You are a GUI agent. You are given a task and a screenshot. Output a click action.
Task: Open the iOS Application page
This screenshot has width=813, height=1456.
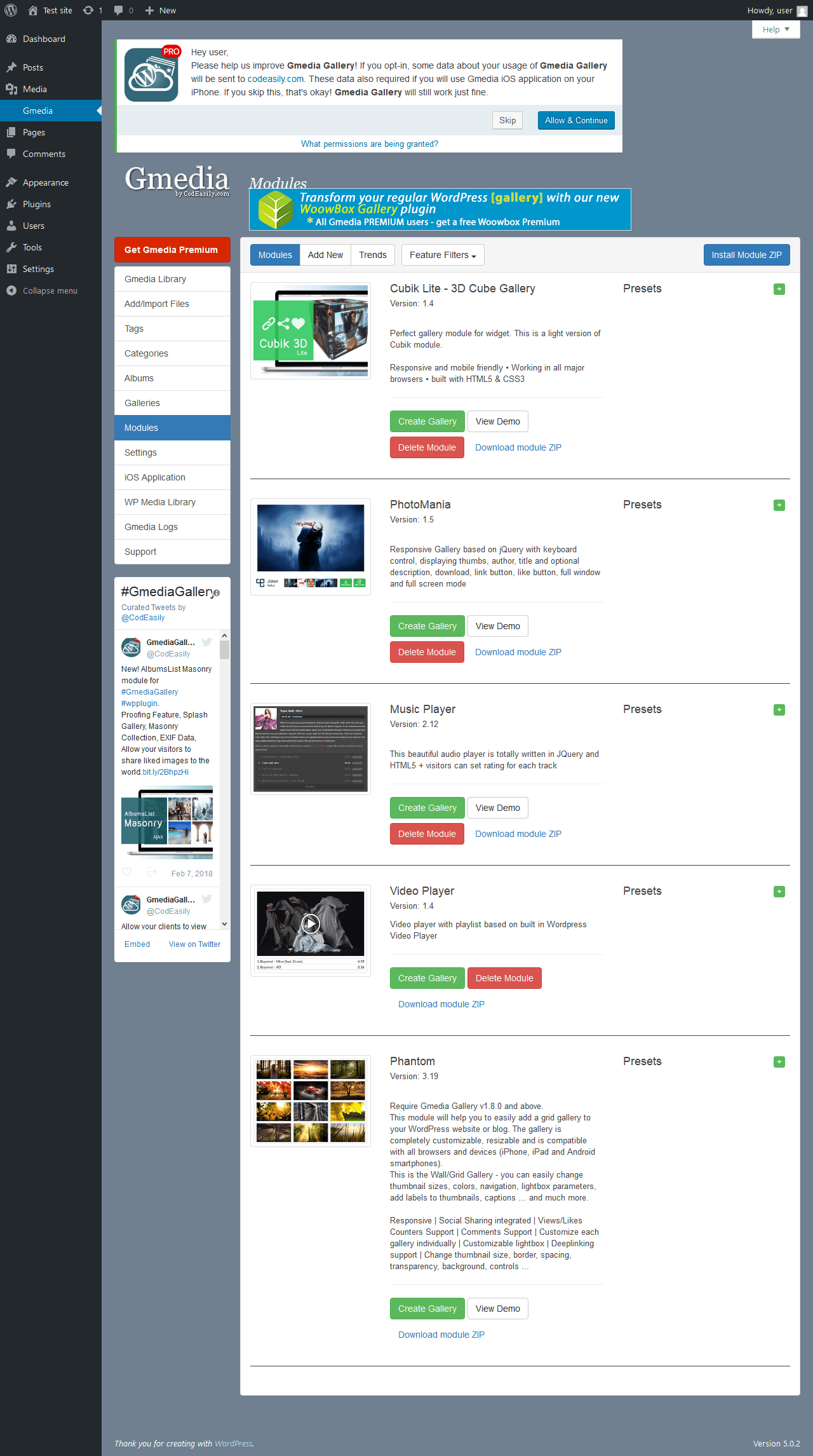point(172,477)
